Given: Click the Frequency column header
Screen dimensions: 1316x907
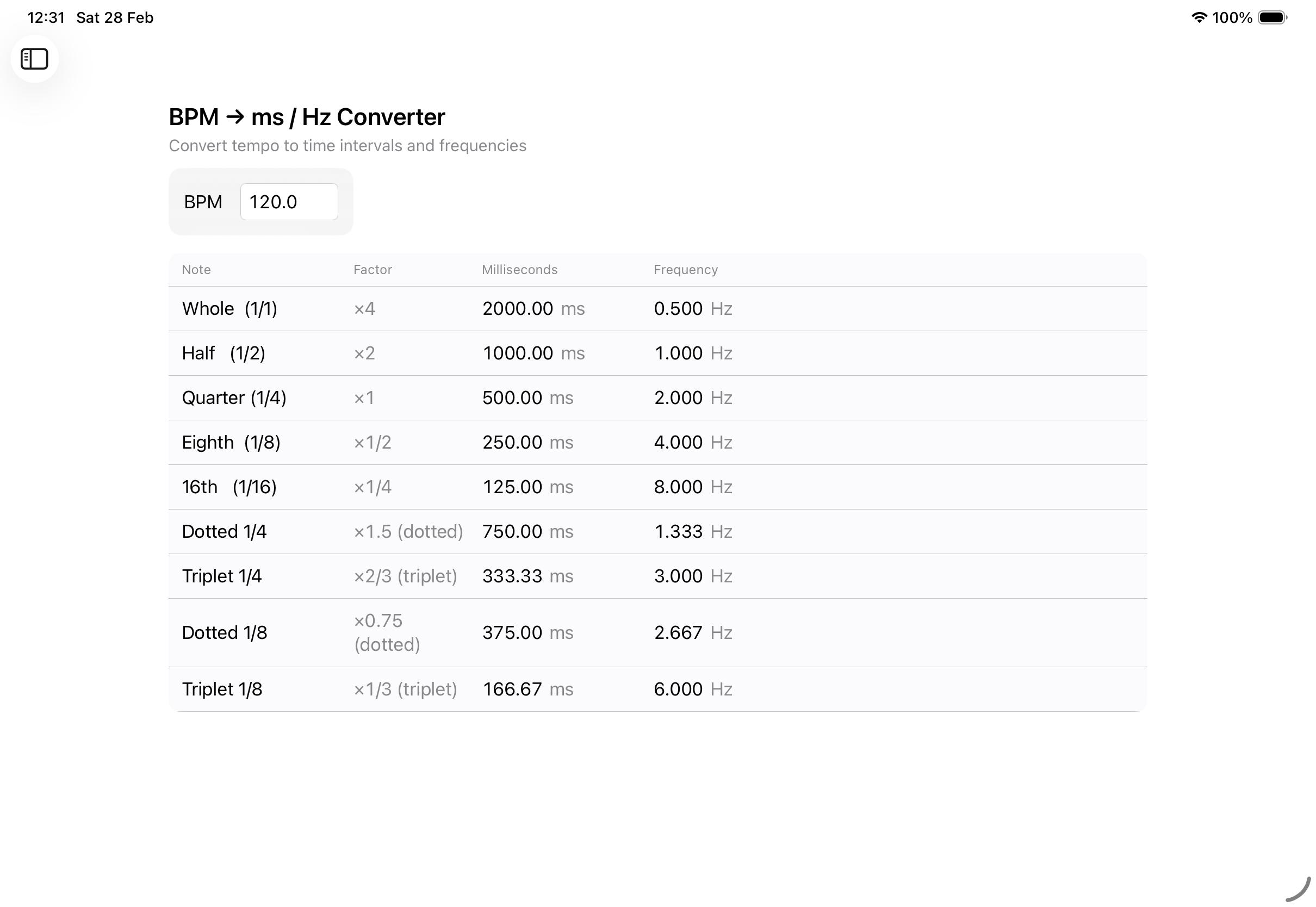Looking at the screenshot, I should pos(685,270).
